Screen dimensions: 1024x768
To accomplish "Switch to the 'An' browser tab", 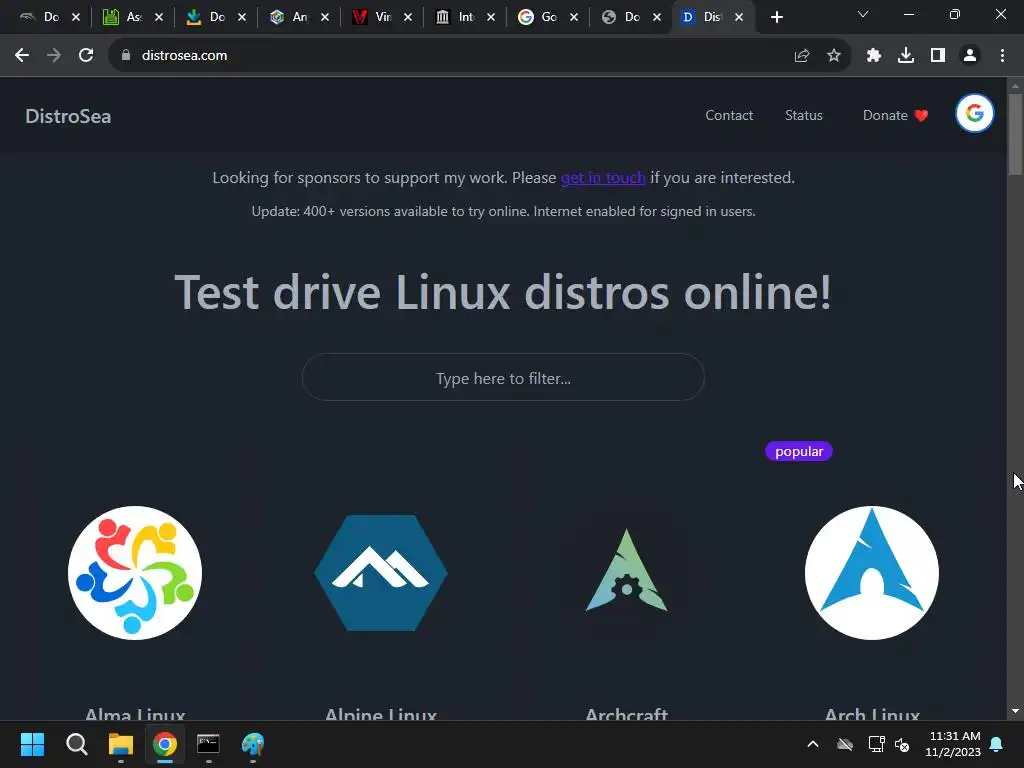I will pyautogui.click(x=298, y=18).
